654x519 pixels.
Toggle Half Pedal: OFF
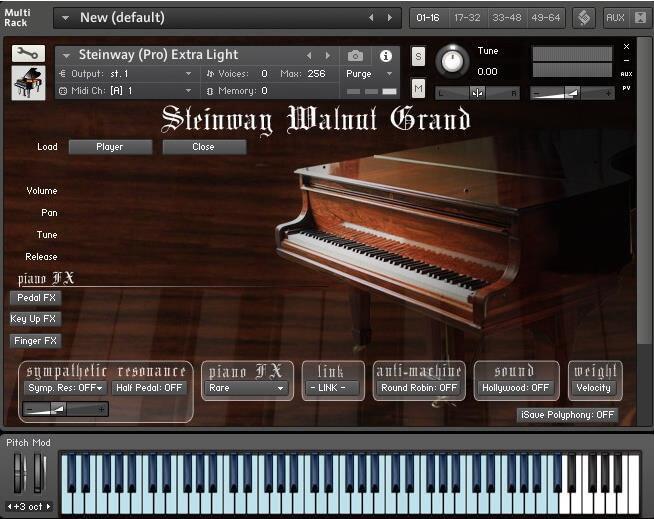pyautogui.click(x=149, y=388)
